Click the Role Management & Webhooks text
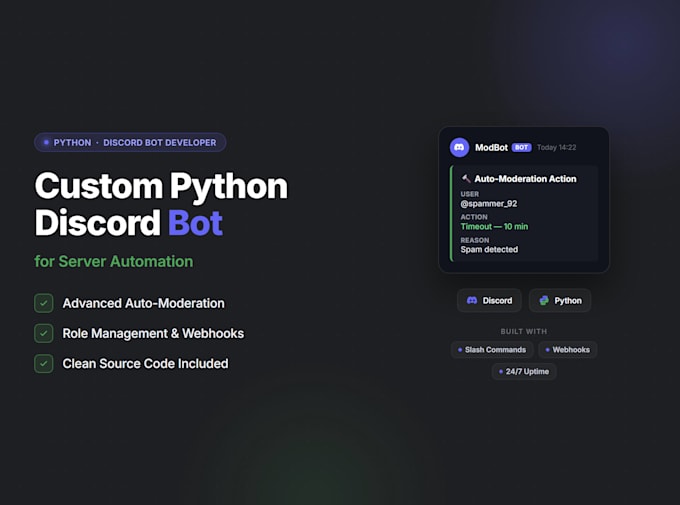 point(153,333)
